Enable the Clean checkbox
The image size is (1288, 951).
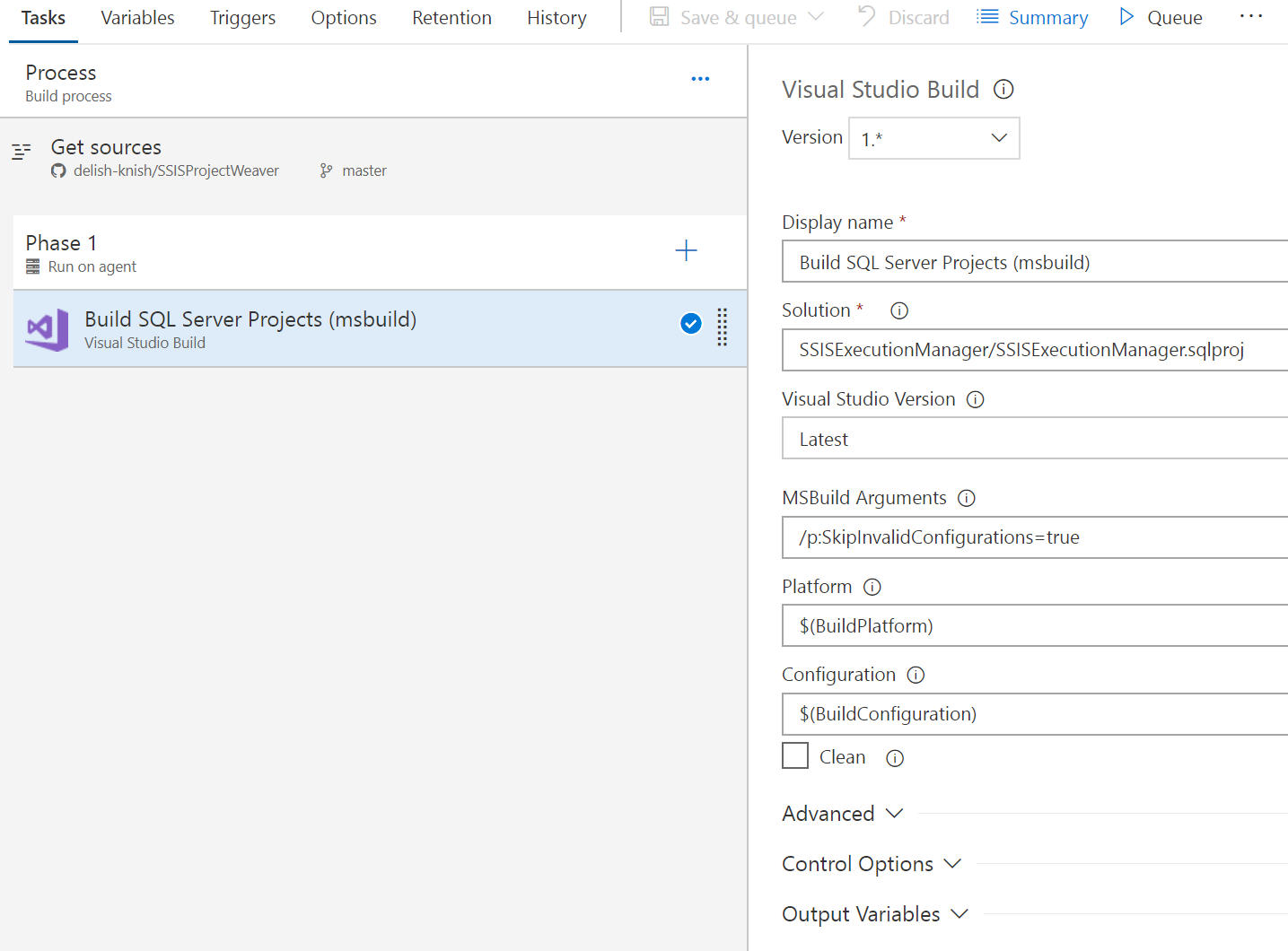[x=795, y=755]
